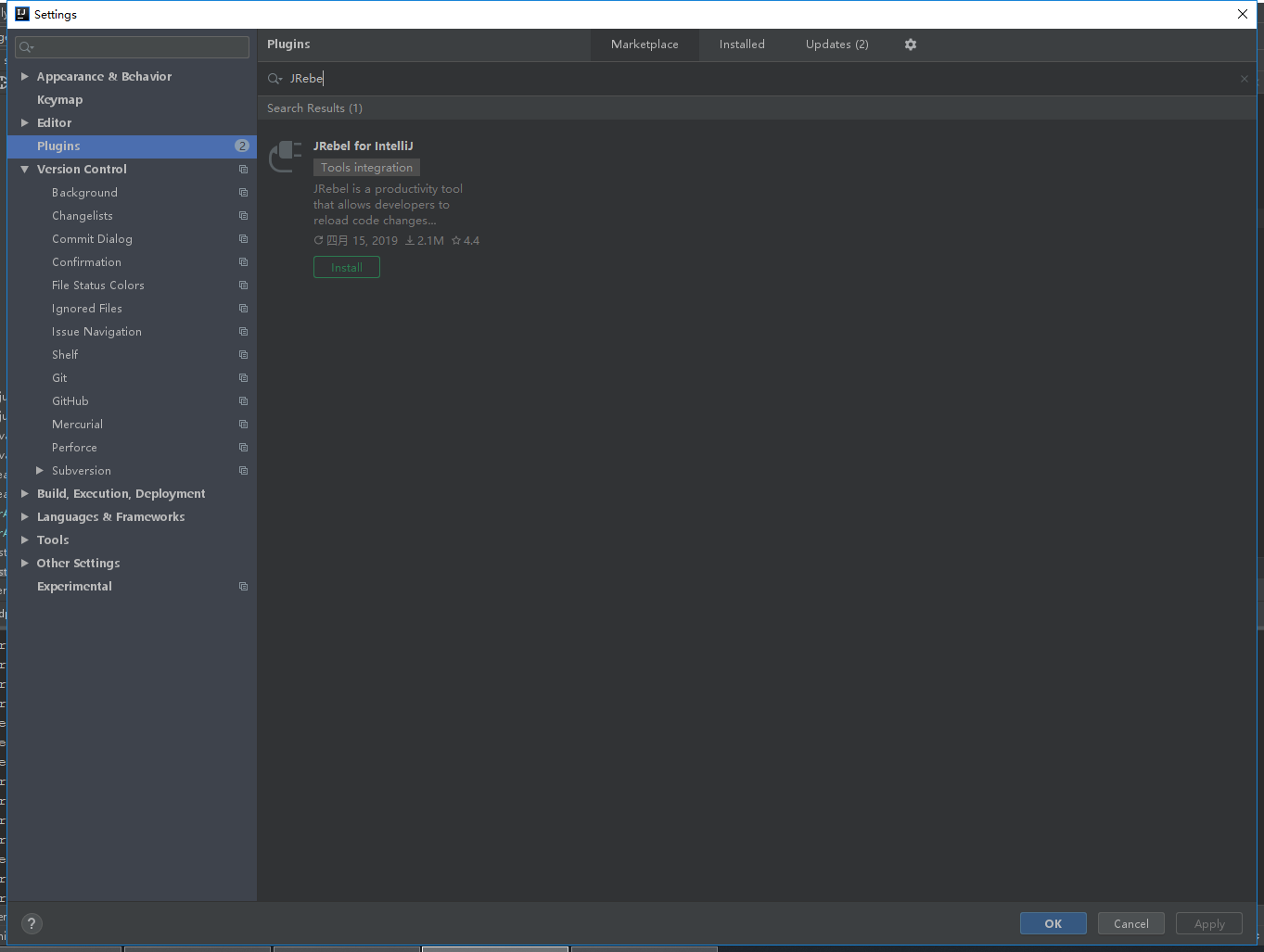Expand the Editor settings section
Image resolution: width=1264 pixels, height=952 pixels.
pos(25,123)
